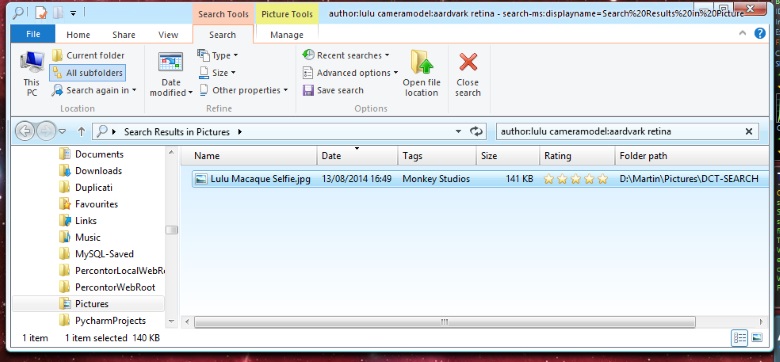Switch to the View ribbon tab
This screenshot has width=780, height=362.
coord(168,34)
